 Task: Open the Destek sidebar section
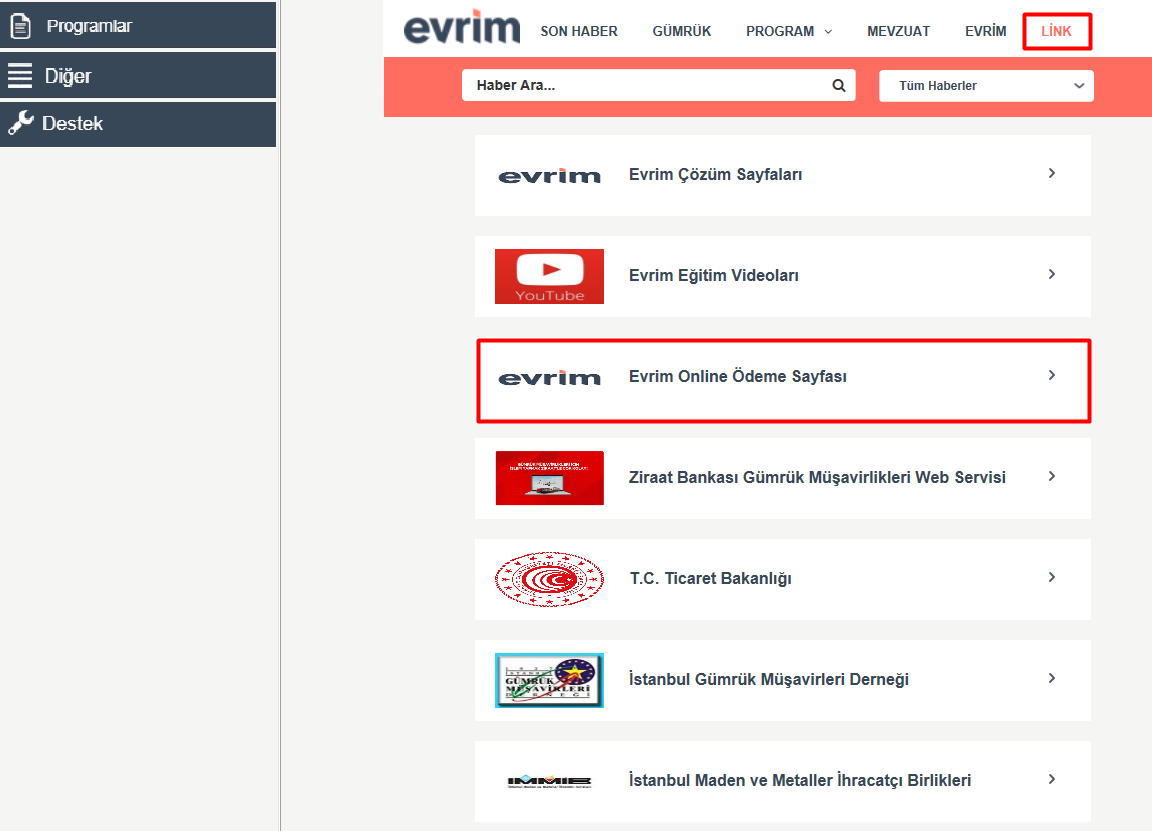pyautogui.click(x=138, y=123)
